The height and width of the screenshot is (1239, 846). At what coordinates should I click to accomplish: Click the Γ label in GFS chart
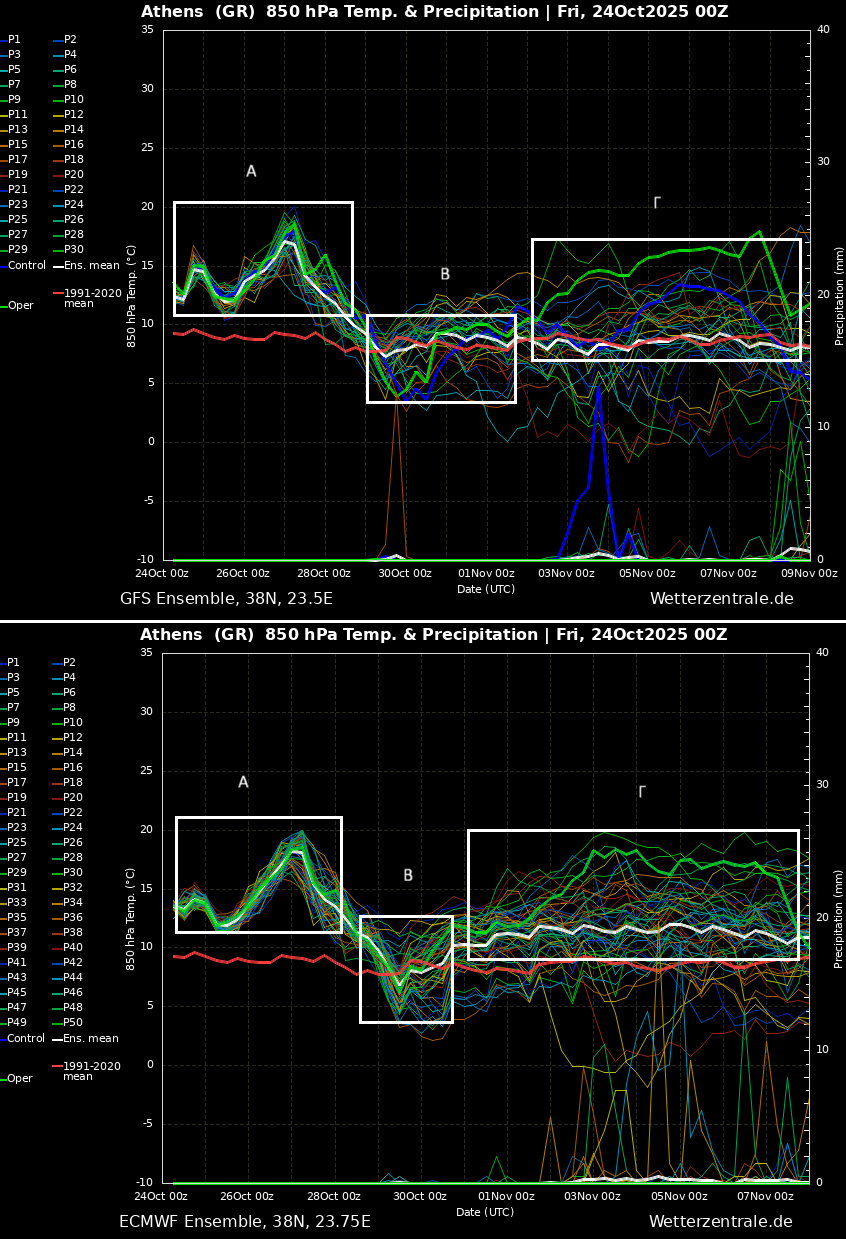(x=657, y=203)
